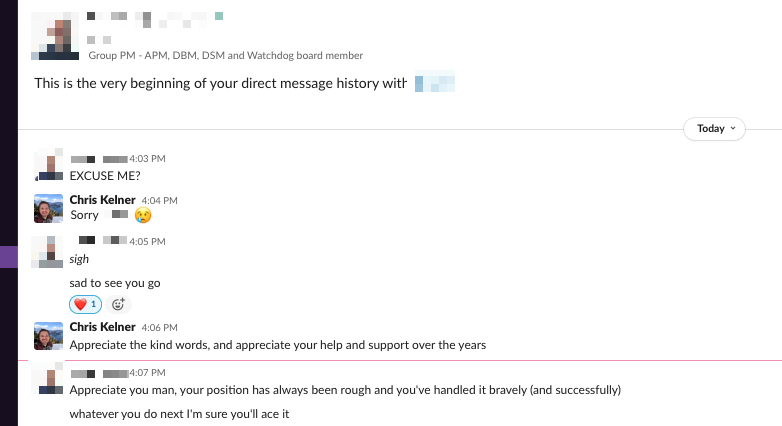Click the crying face emoji after Sorry

[x=143, y=215]
